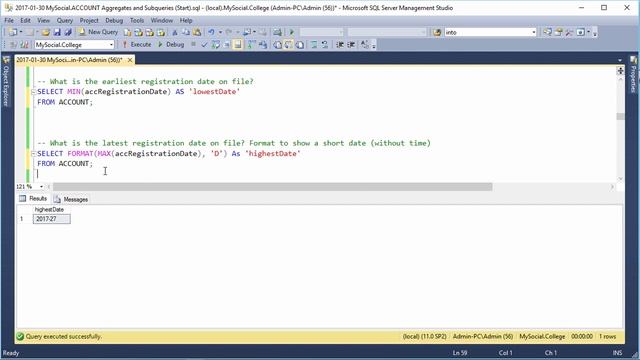The height and width of the screenshot is (360, 640).
Task: Click the Debug button
Action: coord(171,44)
